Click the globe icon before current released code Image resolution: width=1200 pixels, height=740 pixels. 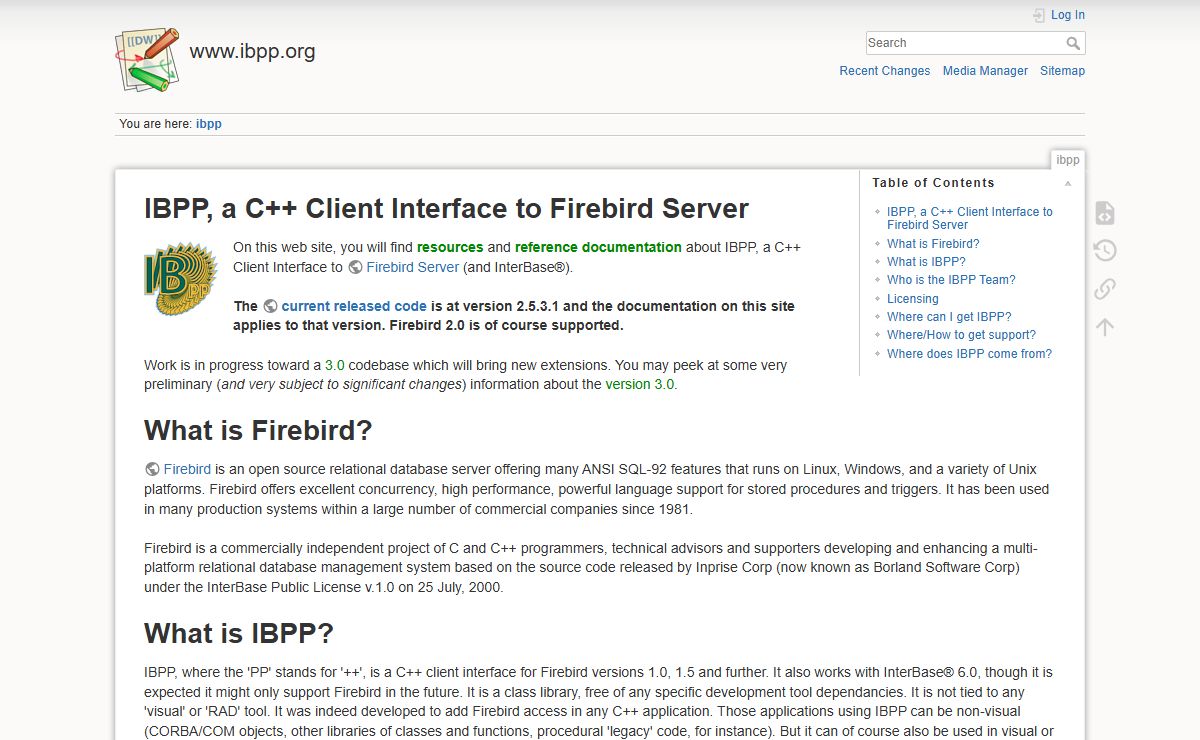pyautogui.click(x=269, y=306)
